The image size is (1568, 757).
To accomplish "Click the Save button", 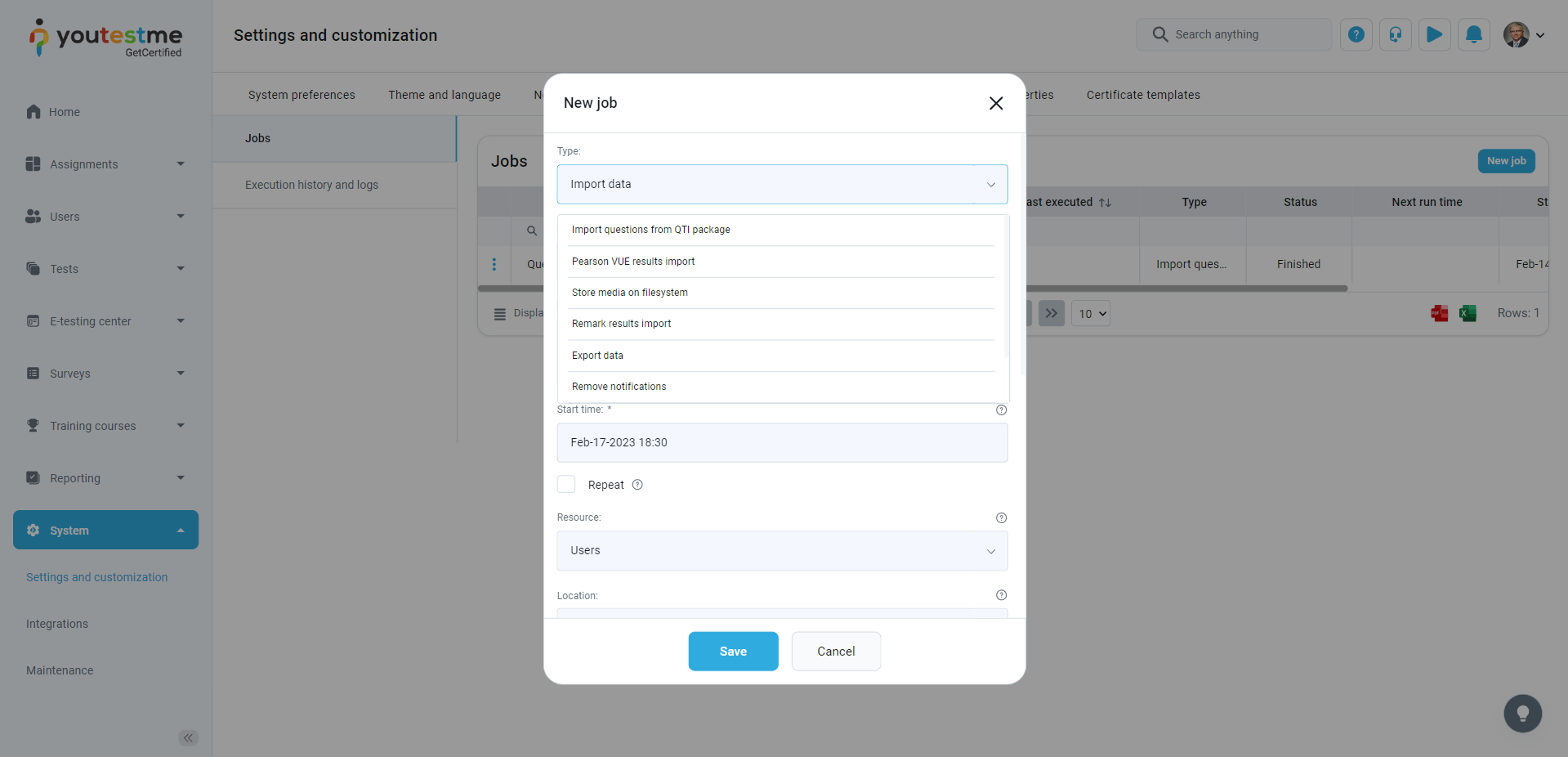I will [733, 652].
